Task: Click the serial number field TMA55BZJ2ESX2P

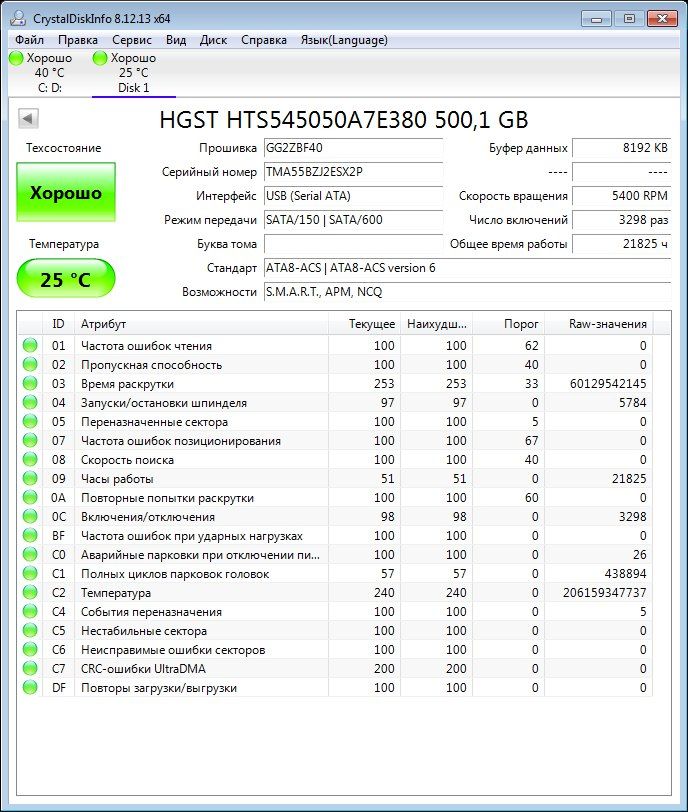Action: pyautogui.click(x=353, y=172)
